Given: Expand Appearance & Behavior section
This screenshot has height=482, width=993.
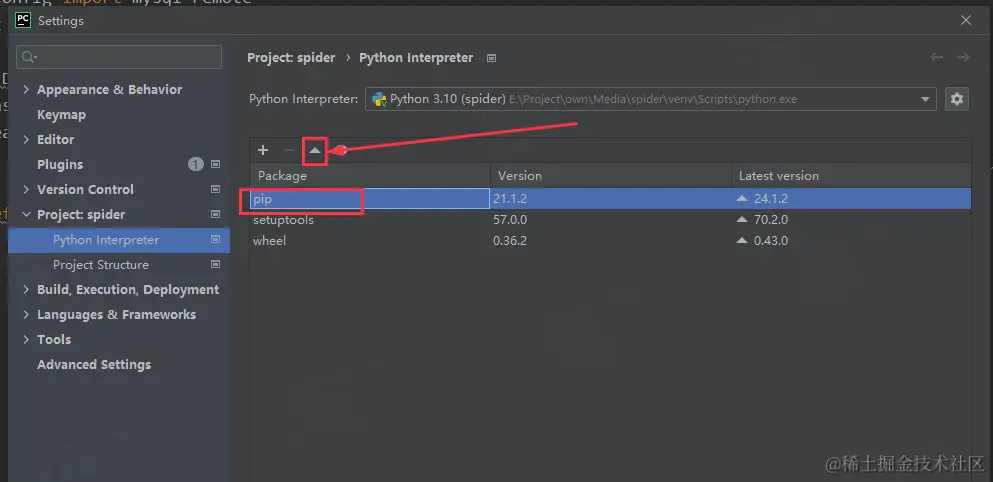Looking at the screenshot, I should (26, 89).
